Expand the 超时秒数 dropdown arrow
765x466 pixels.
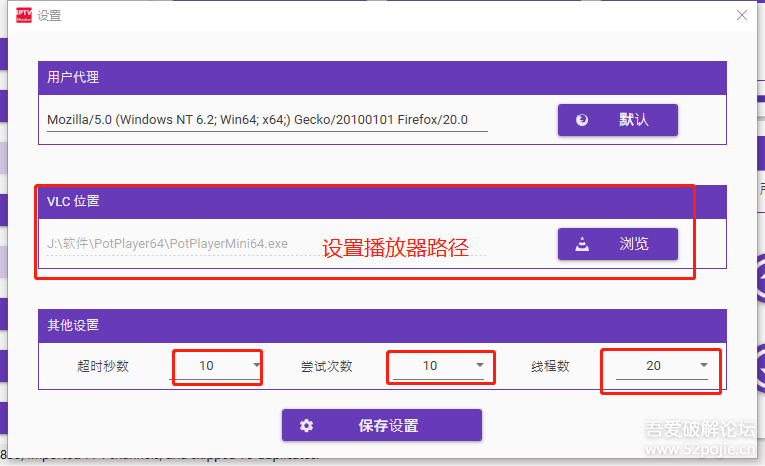point(257,366)
